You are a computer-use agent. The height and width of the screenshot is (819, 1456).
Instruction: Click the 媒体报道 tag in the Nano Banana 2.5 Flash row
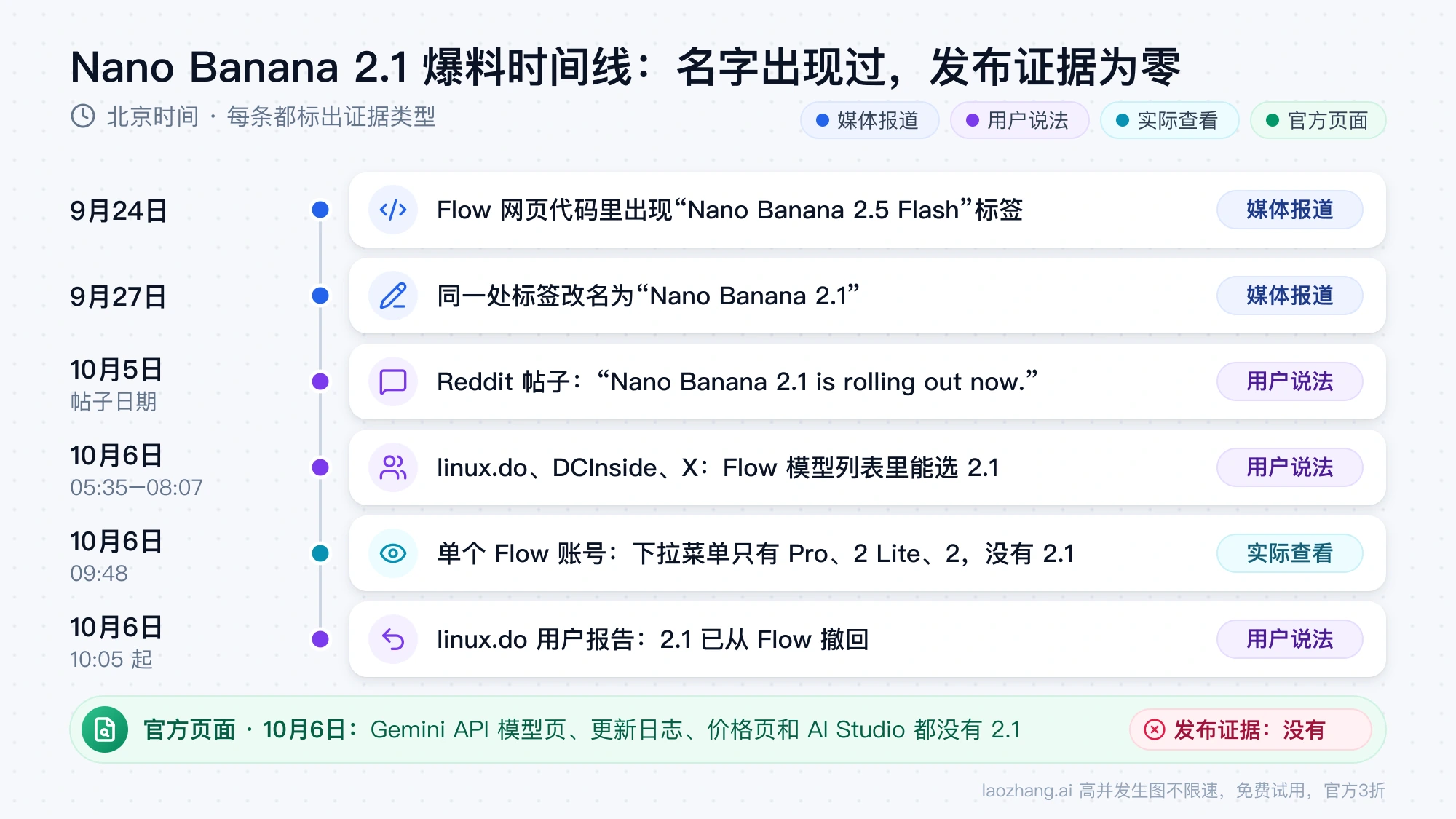pyautogui.click(x=1289, y=210)
